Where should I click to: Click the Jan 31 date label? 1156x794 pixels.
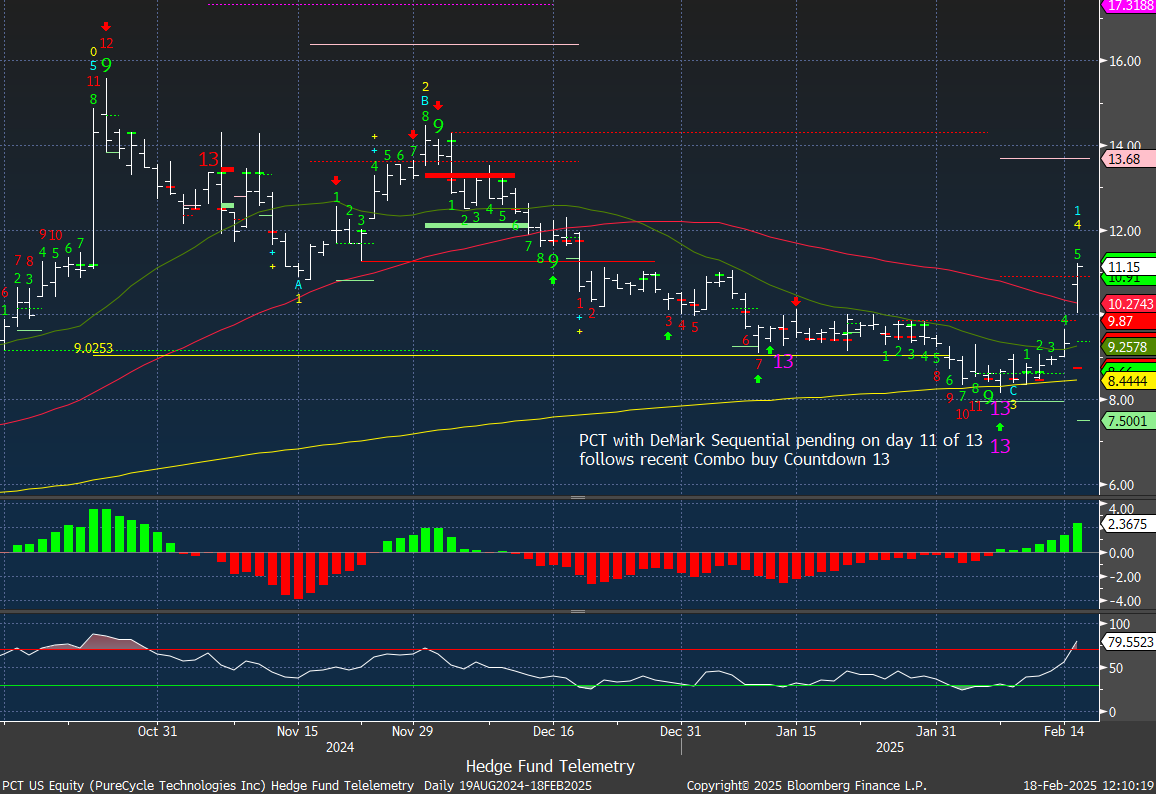coord(936,731)
